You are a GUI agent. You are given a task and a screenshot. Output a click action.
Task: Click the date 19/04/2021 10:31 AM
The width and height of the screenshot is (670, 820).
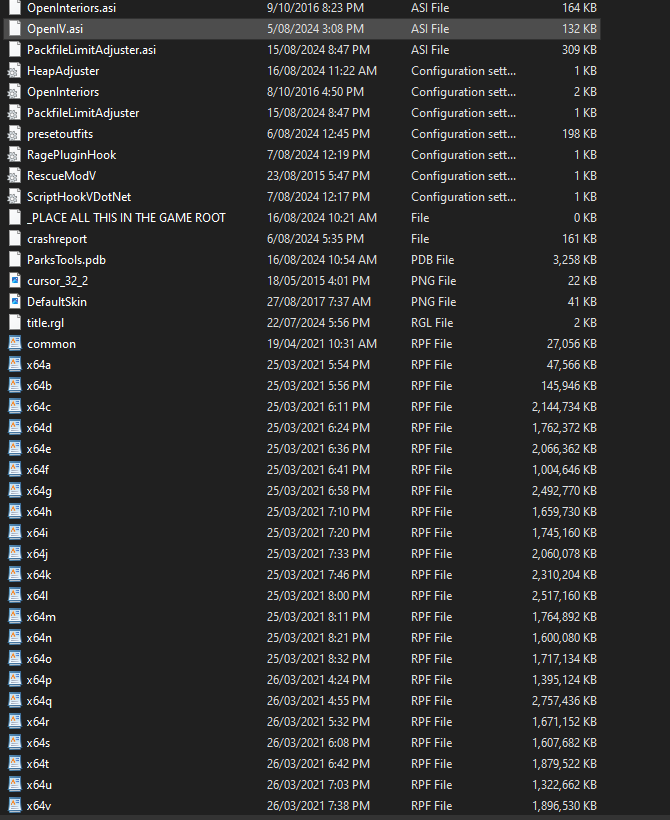(322, 344)
